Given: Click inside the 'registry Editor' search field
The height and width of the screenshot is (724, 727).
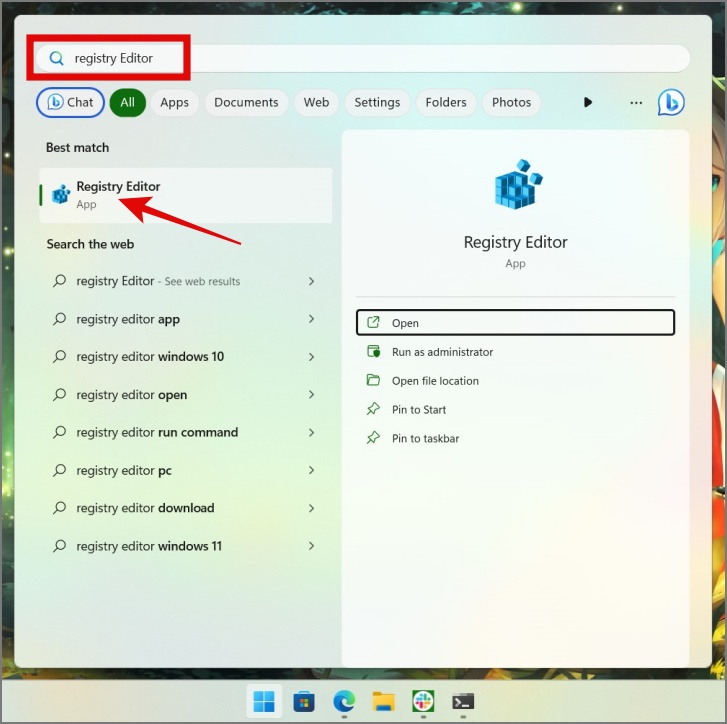Looking at the screenshot, I should [363, 58].
